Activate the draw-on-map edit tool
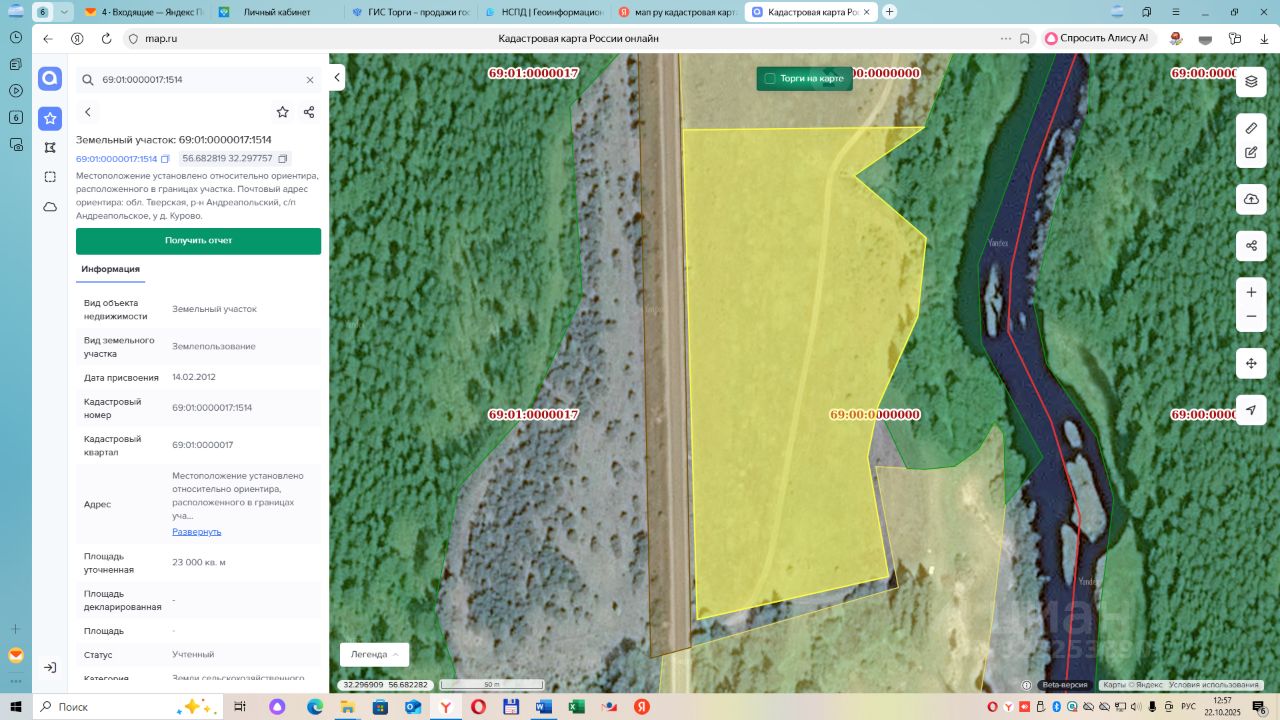The image size is (1280, 720). click(x=1251, y=153)
